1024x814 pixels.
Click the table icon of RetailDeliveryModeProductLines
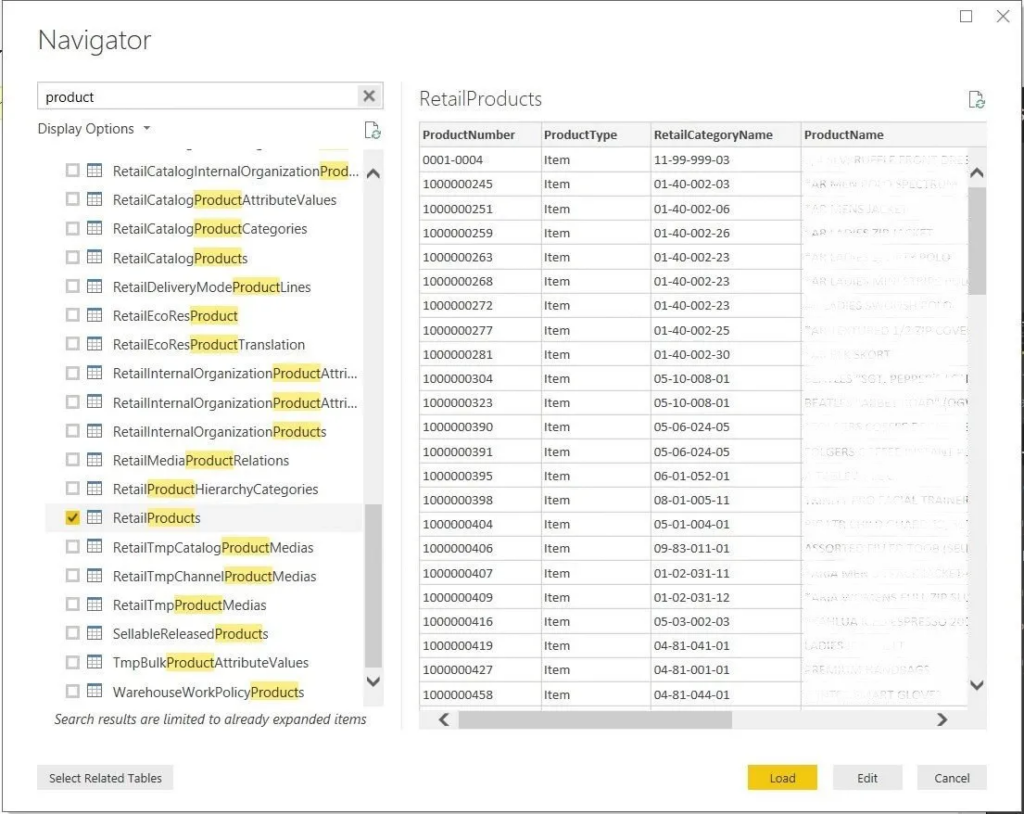coord(95,286)
